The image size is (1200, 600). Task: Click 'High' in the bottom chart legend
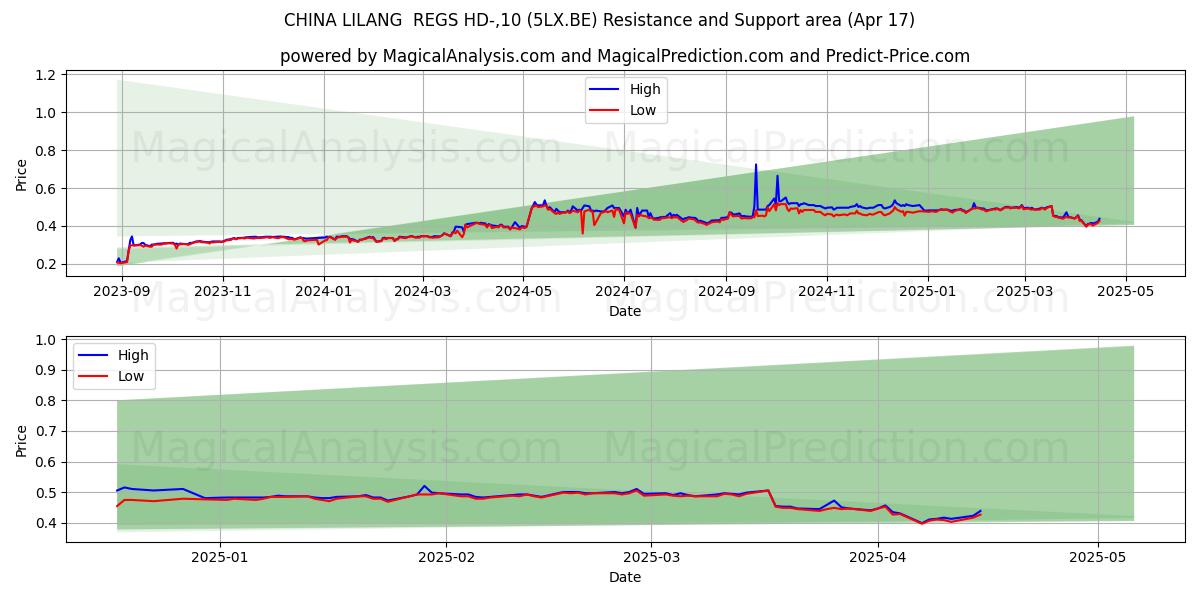(133, 355)
